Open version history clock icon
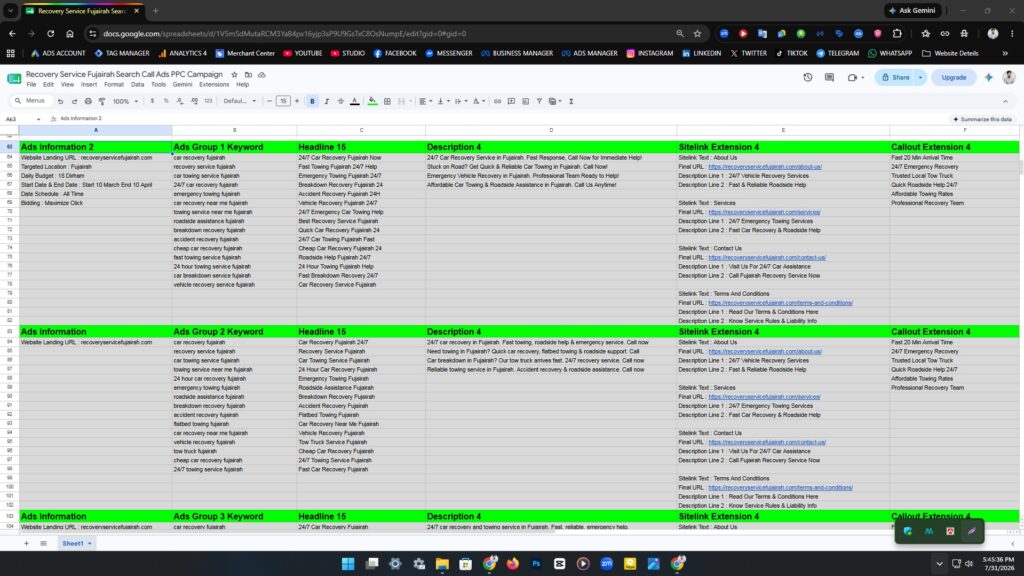Image resolution: width=1024 pixels, height=576 pixels. pos(808,77)
